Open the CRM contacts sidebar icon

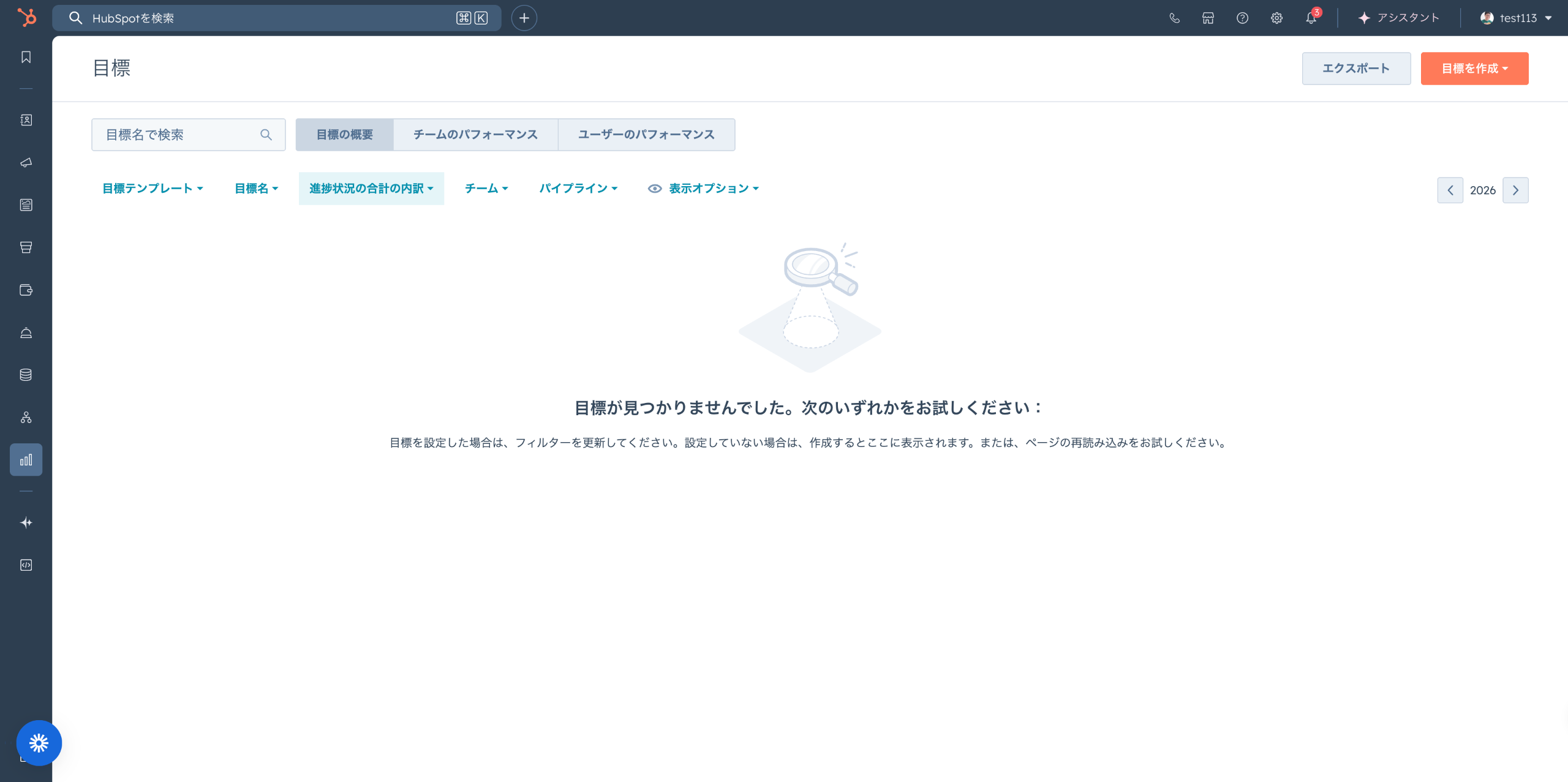tap(26, 120)
